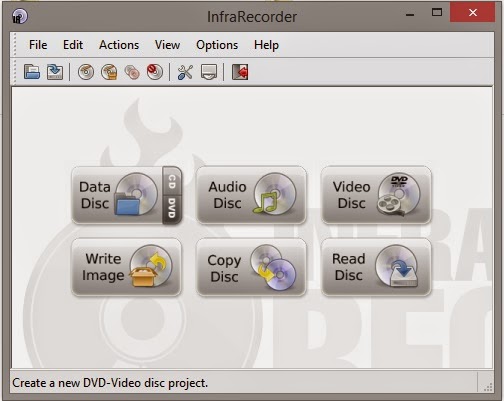Open Configuration with the tools toolbar icon
The width and height of the screenshot is (504, 401).
pyautogui.click(x=185, y=72)
